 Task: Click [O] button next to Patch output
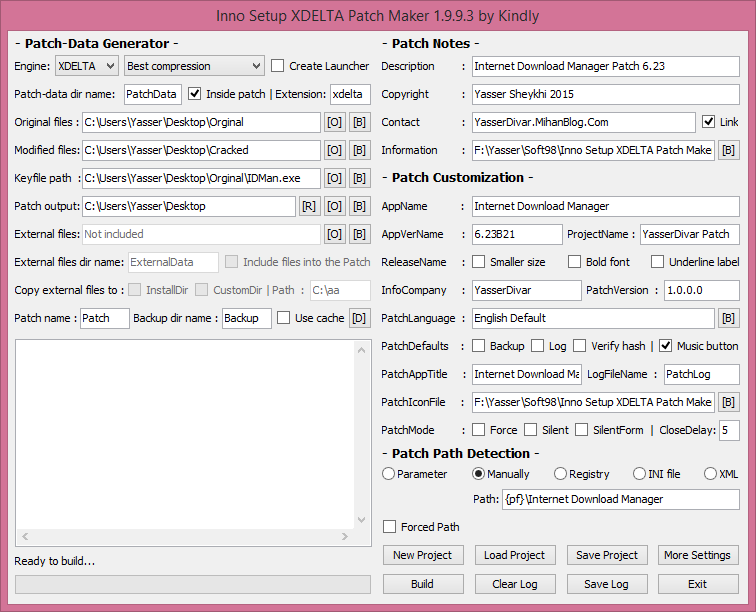click(335, 206)
